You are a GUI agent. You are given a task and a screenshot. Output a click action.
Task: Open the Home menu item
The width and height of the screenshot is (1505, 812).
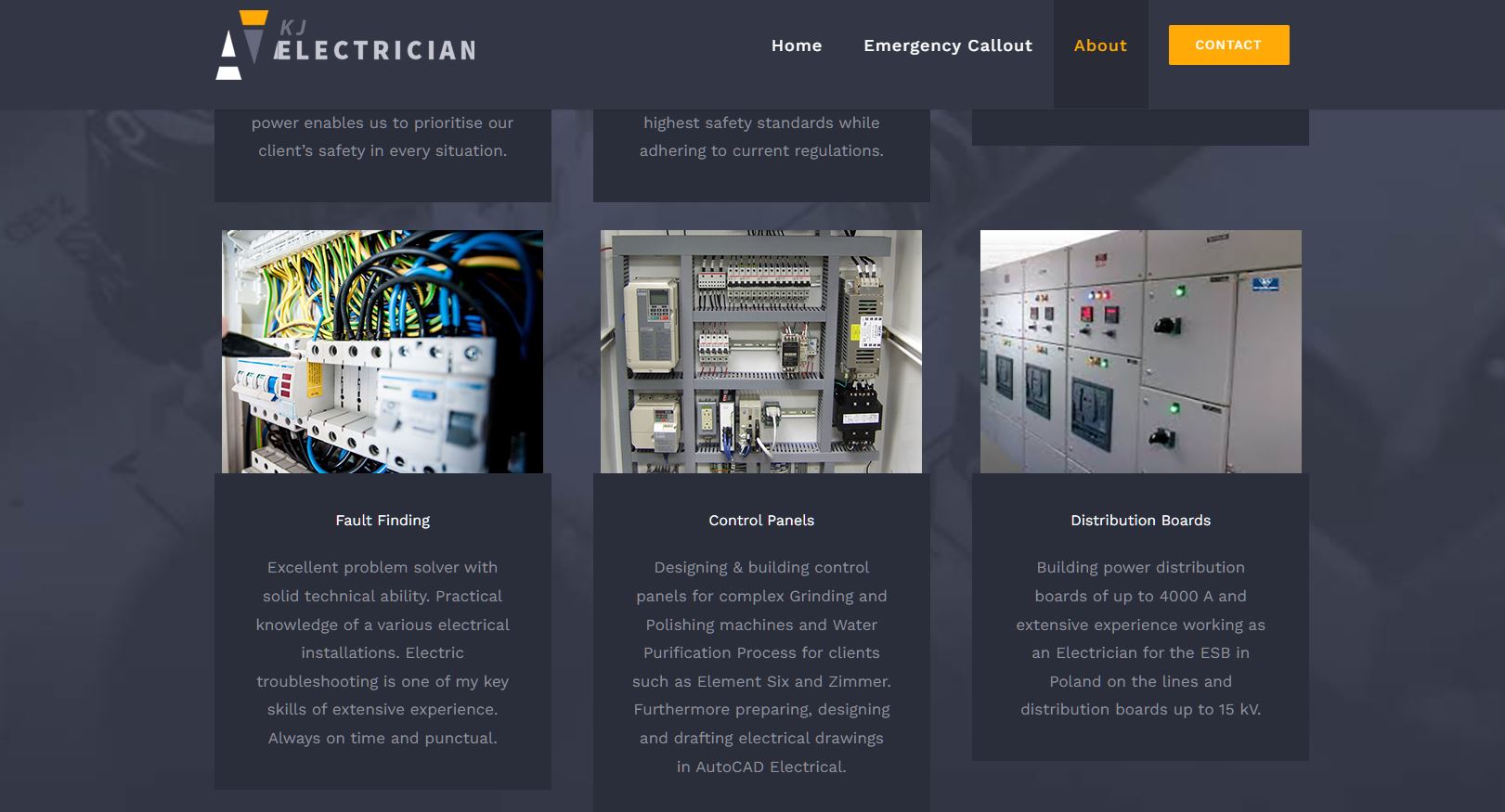click(797, 45)
